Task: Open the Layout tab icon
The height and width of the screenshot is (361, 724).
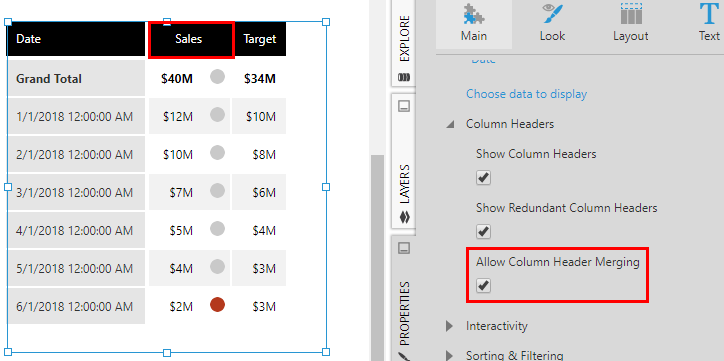Action: [x=631, y=14]
